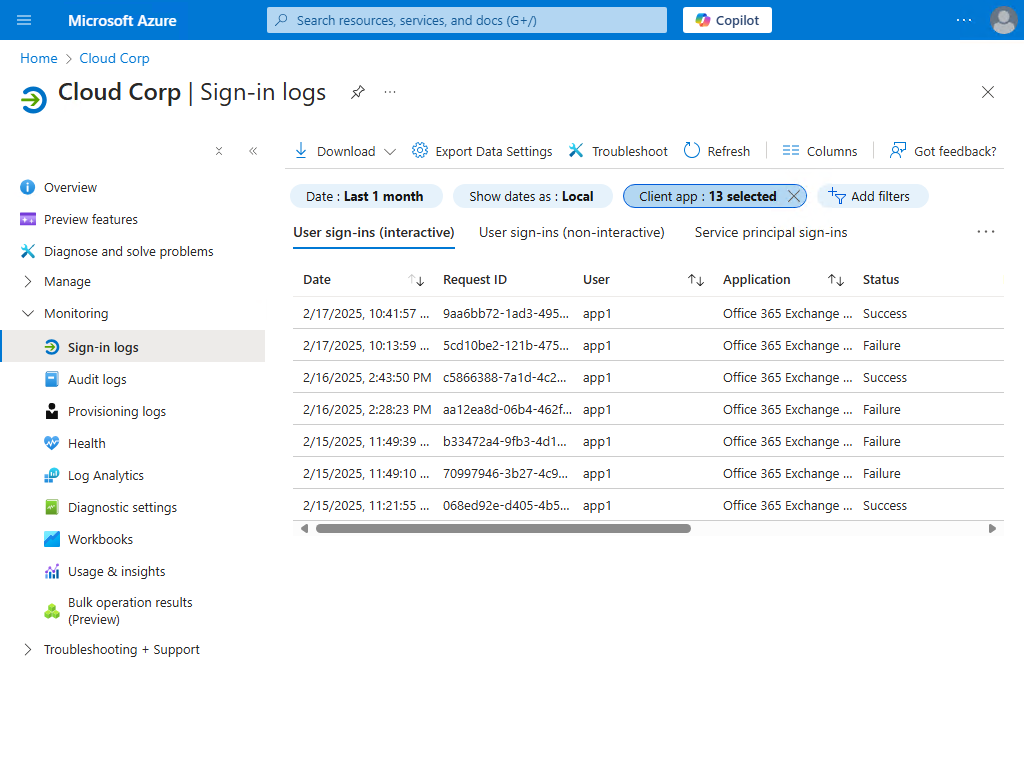Open the Columns chooser
Image resolution: width=1024 pixels, height=768 pixels.
coord(820,151)
